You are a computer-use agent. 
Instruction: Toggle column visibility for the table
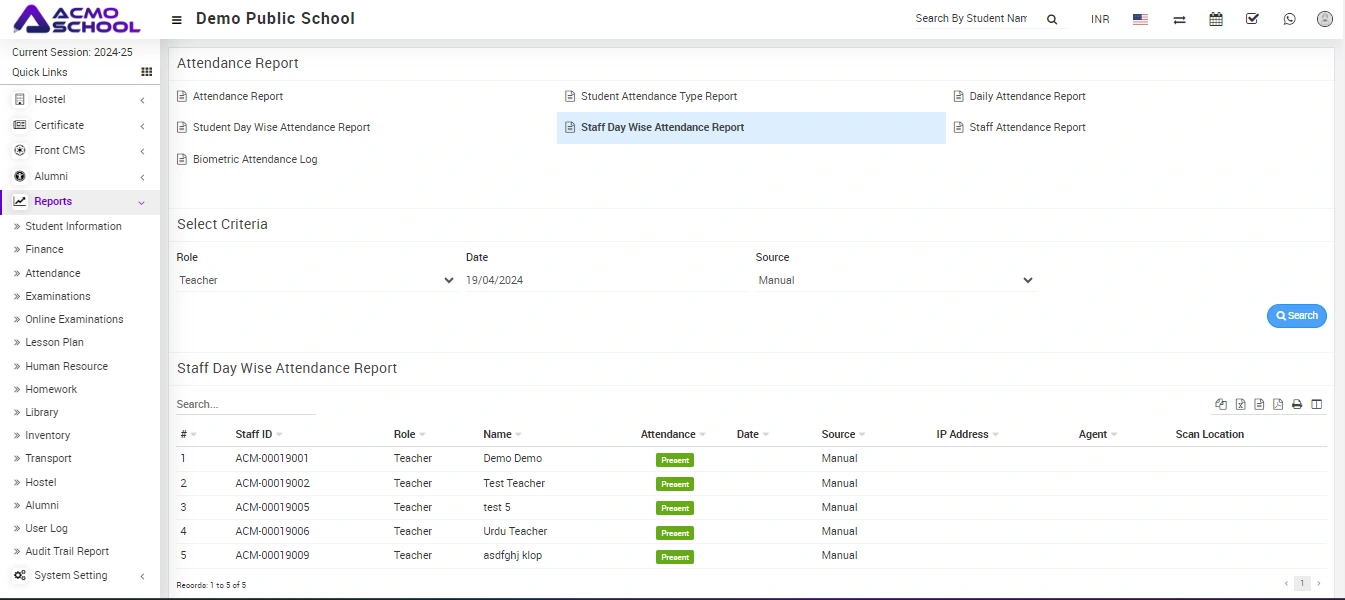coord(1317,405)
